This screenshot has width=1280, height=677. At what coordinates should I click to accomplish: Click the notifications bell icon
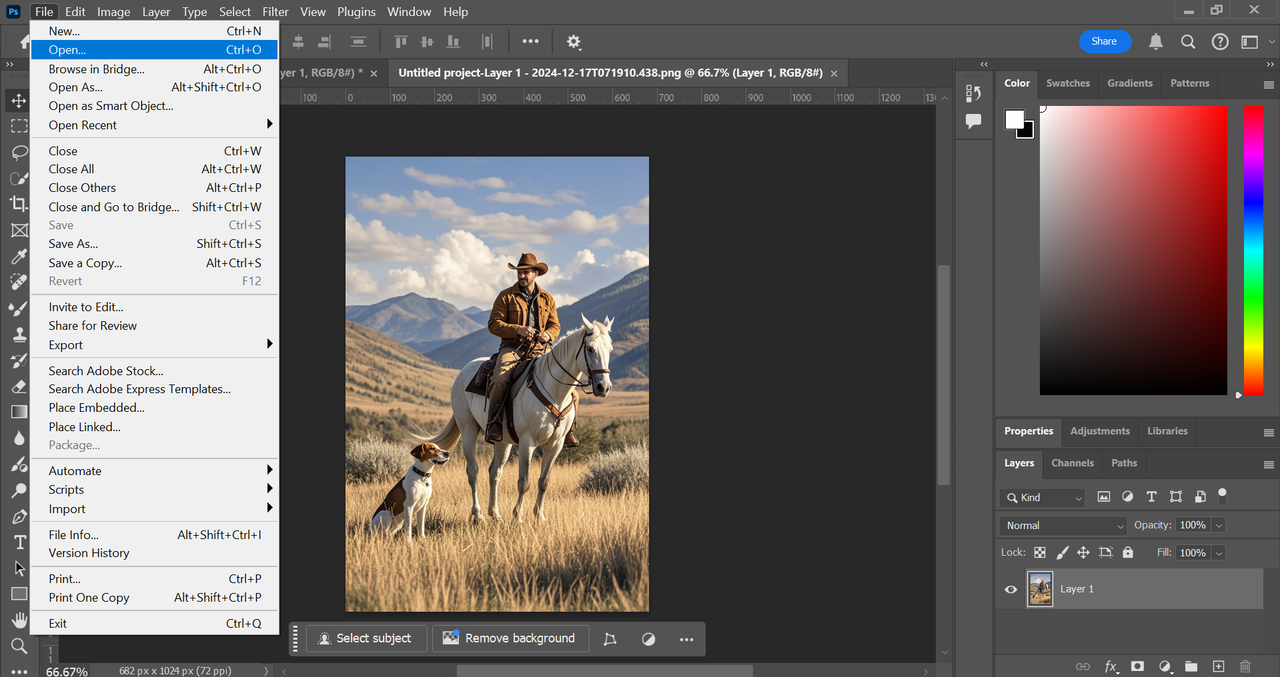point(1156,41)
